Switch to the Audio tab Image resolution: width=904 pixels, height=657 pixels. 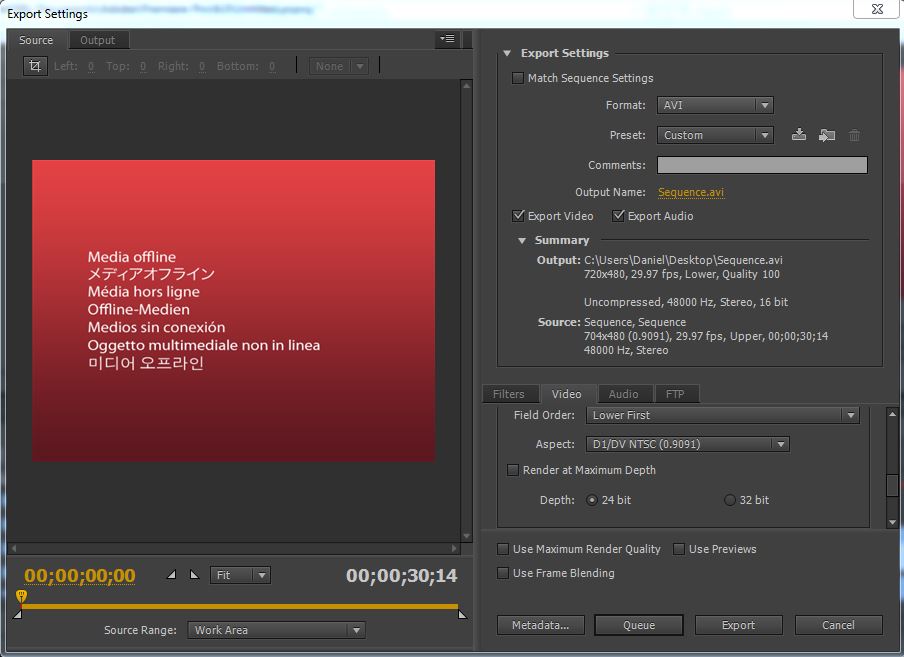[x=623, y=394]
